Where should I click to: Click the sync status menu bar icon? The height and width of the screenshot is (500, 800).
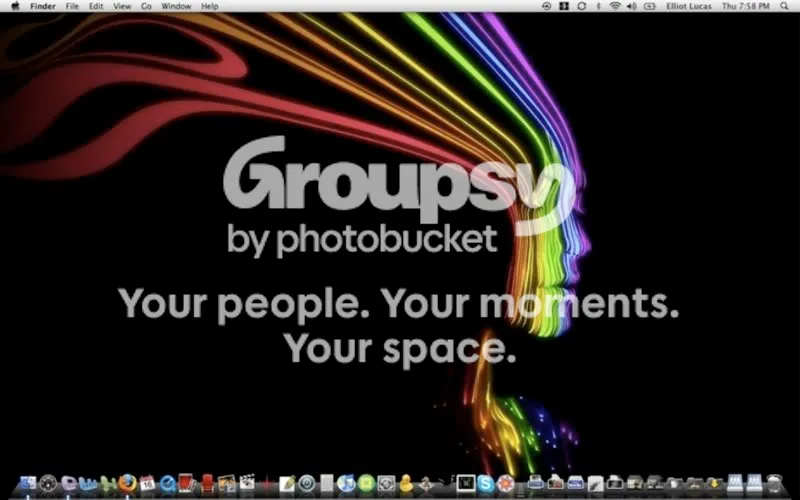(x=582, y=6)
